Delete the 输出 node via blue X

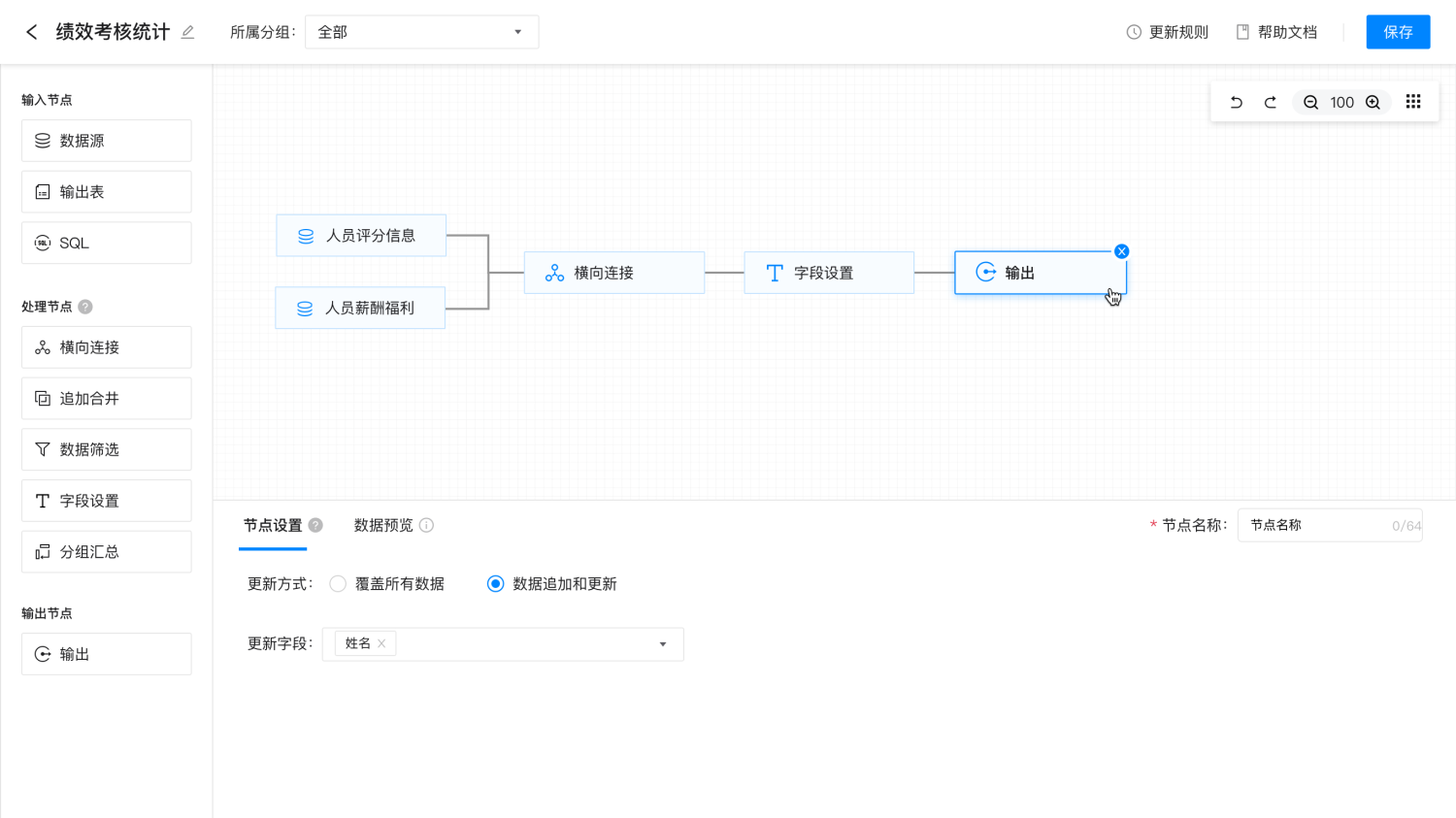[x=1121, y=251]
